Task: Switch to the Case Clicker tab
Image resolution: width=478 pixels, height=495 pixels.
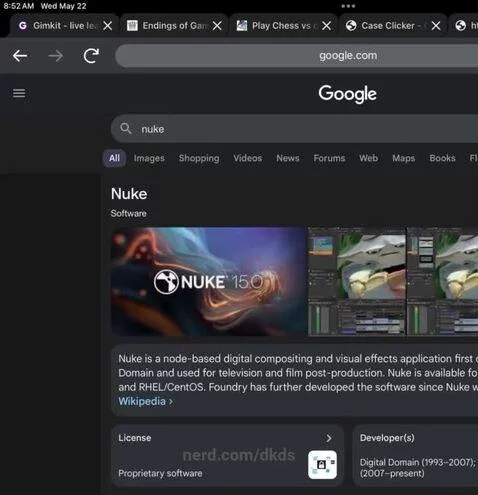Action: [x=392, y=26]
